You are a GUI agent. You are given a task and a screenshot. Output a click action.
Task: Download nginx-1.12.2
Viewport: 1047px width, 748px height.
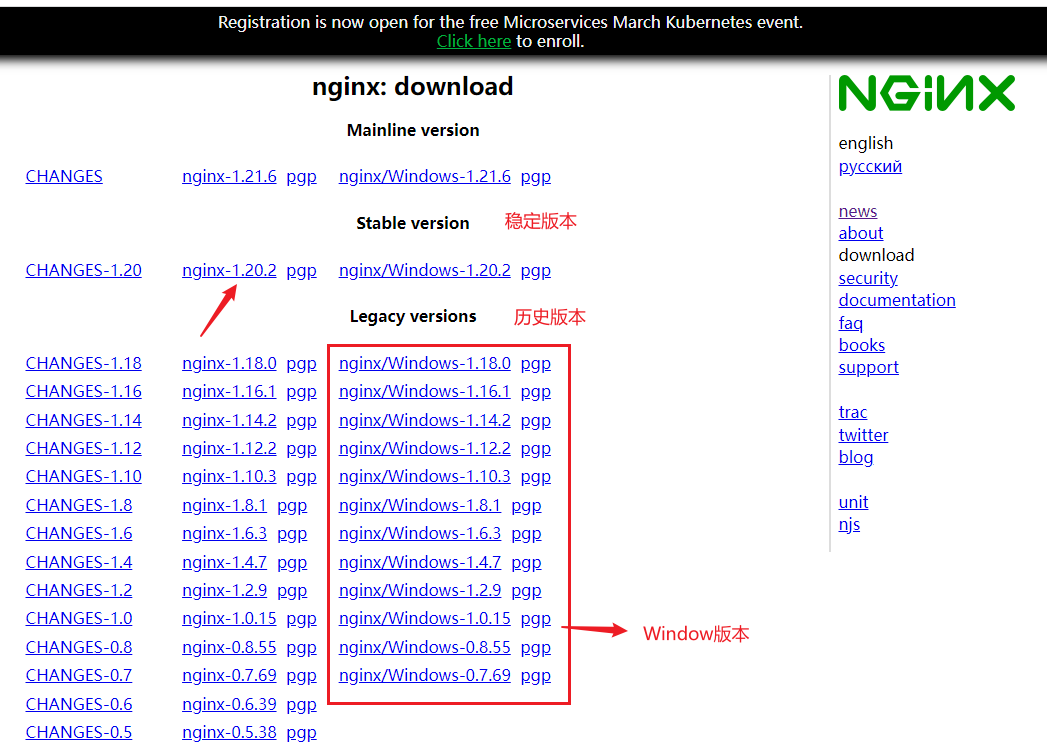click(229, 449)
